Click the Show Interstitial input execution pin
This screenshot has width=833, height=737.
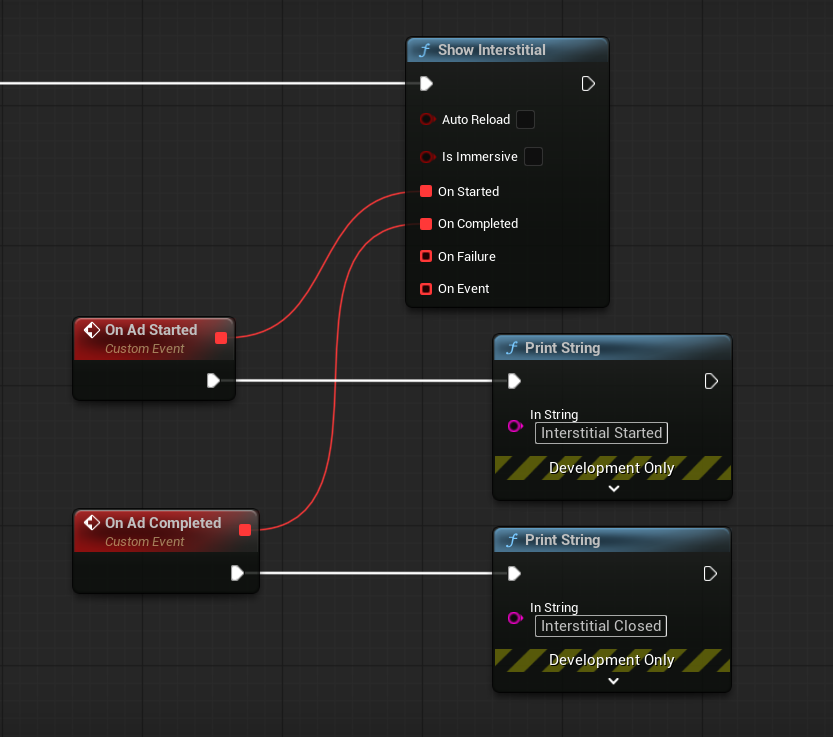point(426,83)
